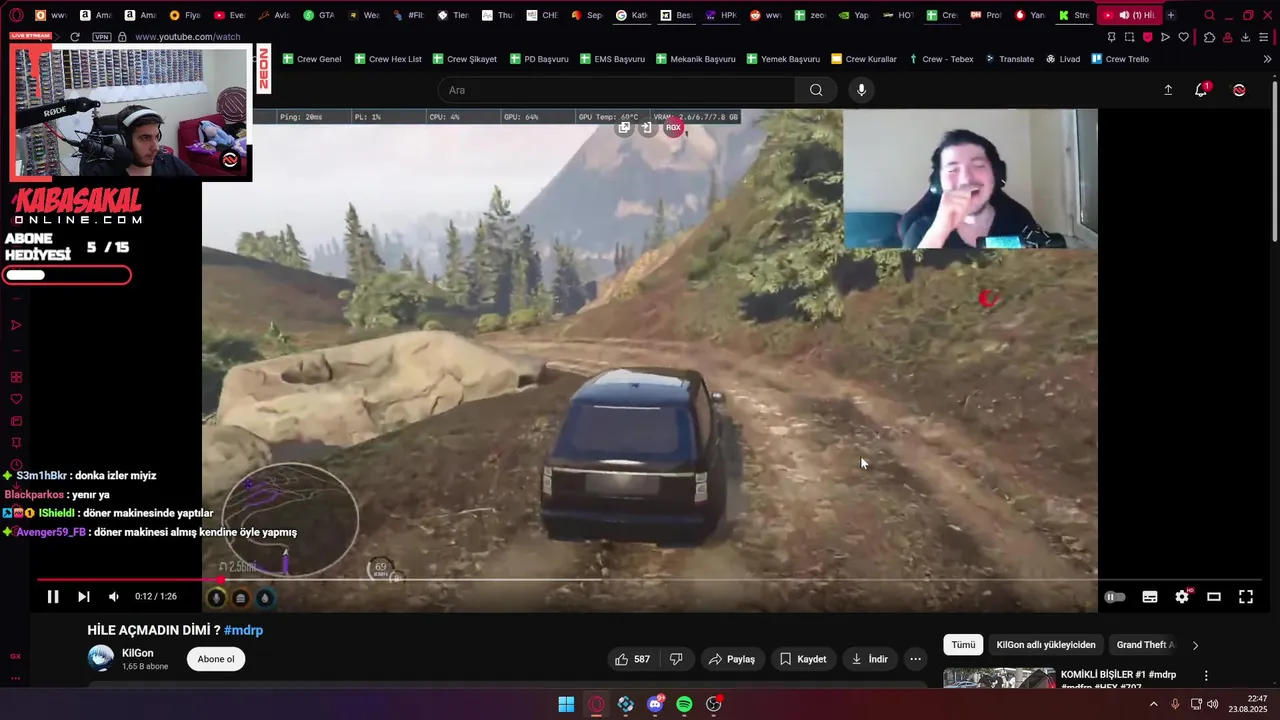The height and width of the screenshot is (720, 1280).
Task: Skip to the next video
Action: click(x=84, y=597)
